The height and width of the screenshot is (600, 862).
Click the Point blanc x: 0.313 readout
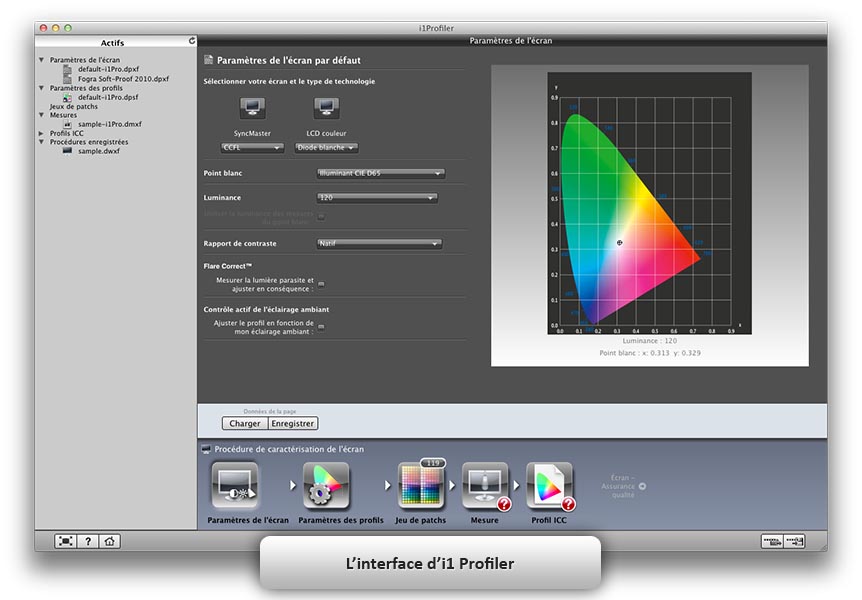[x=650, y=353]
